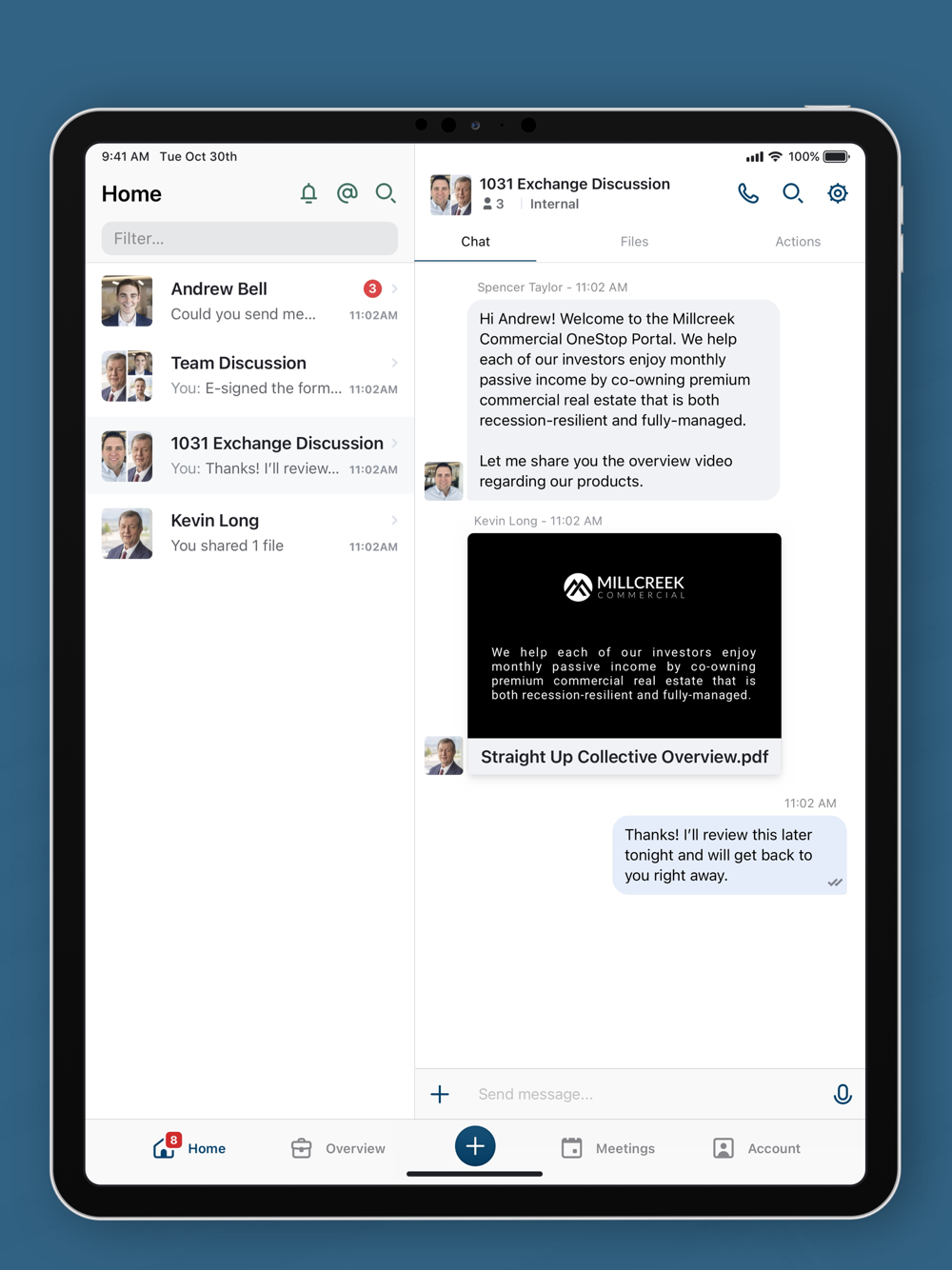Viewport: 952px width, 1270px height.
Task: Search within 1031 Exchange Discussion chat
Action: pyautogui.click(x=793, y=193)
